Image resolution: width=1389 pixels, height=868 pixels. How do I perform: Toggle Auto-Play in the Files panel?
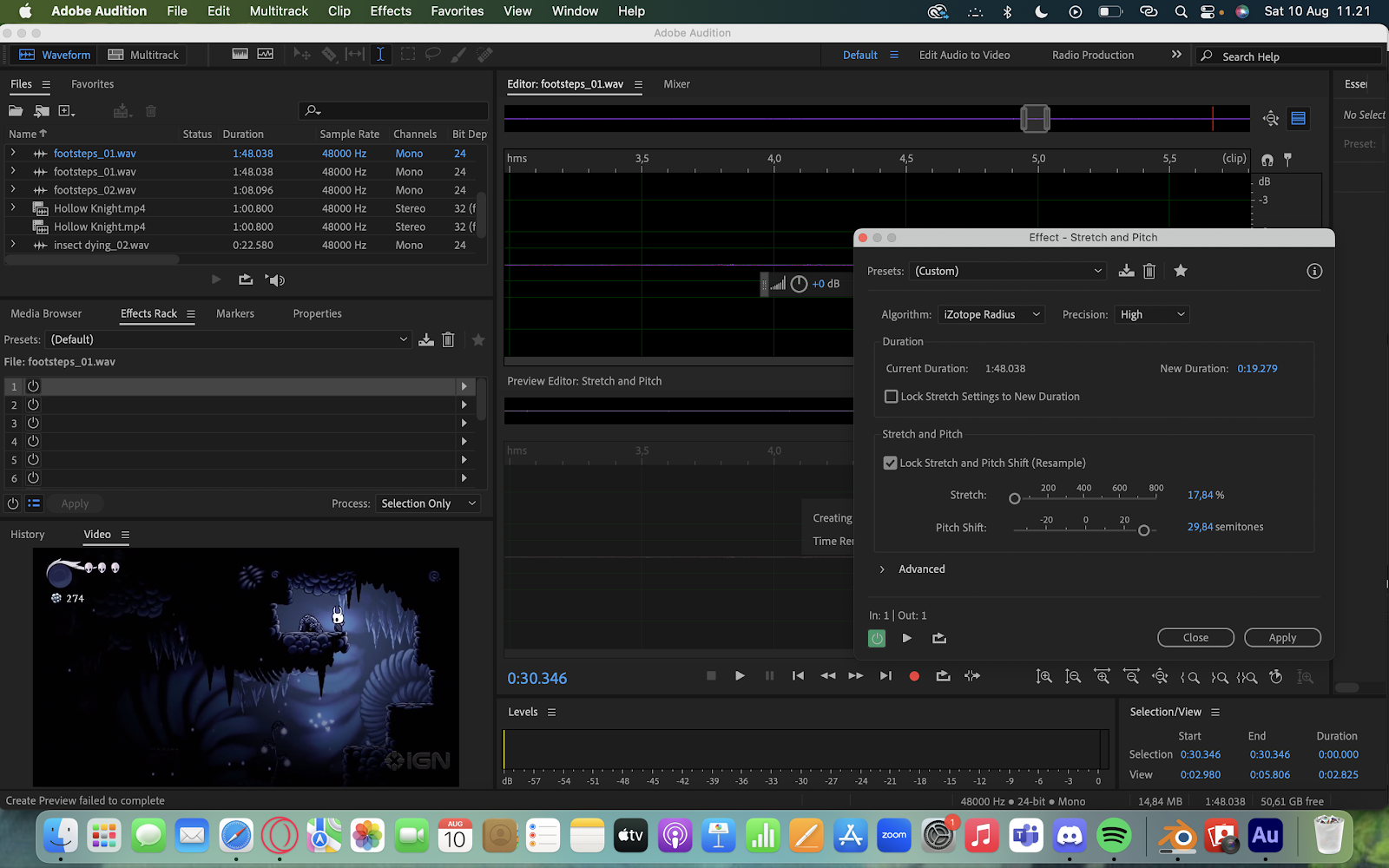coord(275,279)
